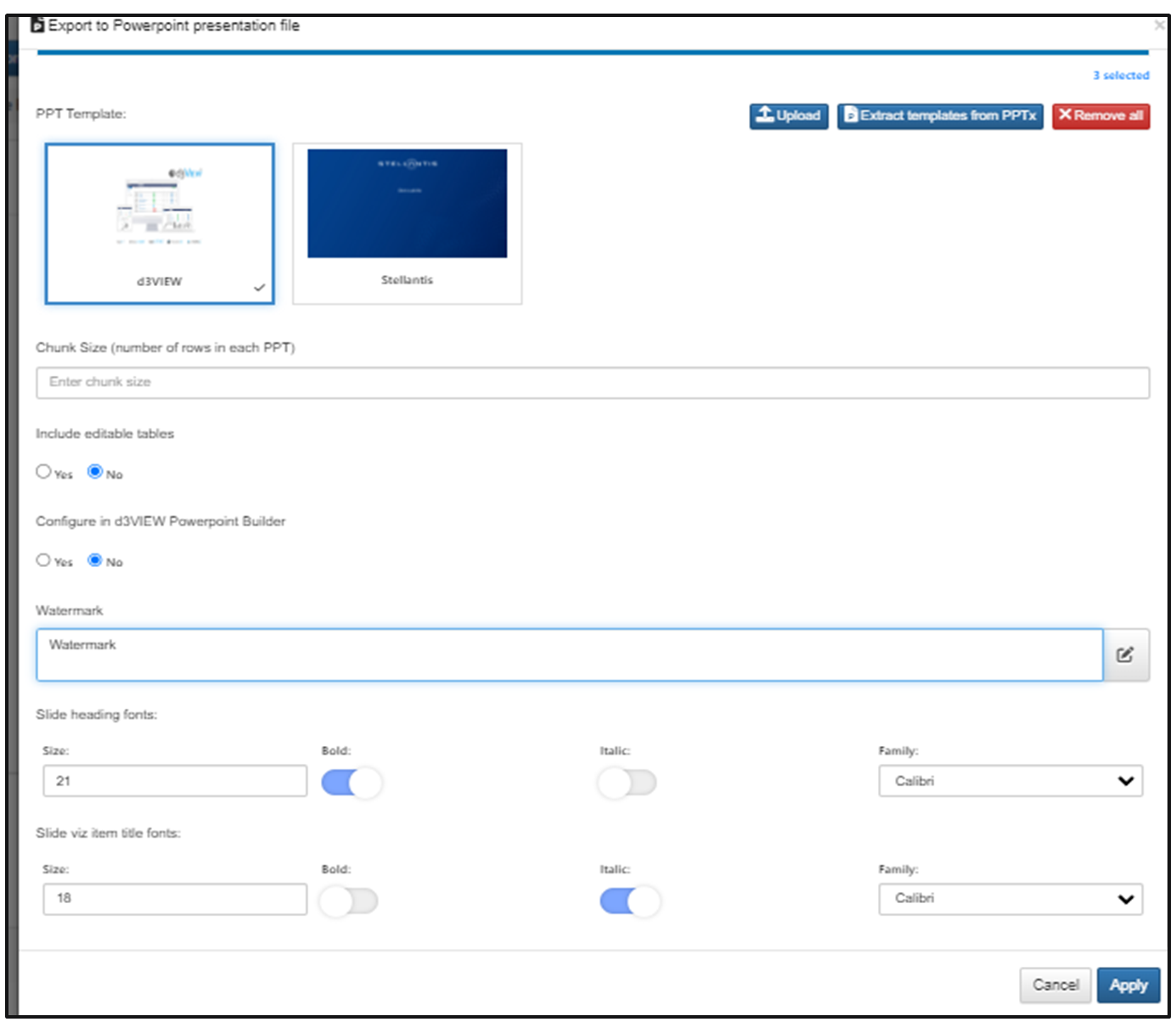The image size is (1176, 1033).
Task: Choose Yes for Configure in d3VIEW Powerpoint Builder
Action: 43,559
